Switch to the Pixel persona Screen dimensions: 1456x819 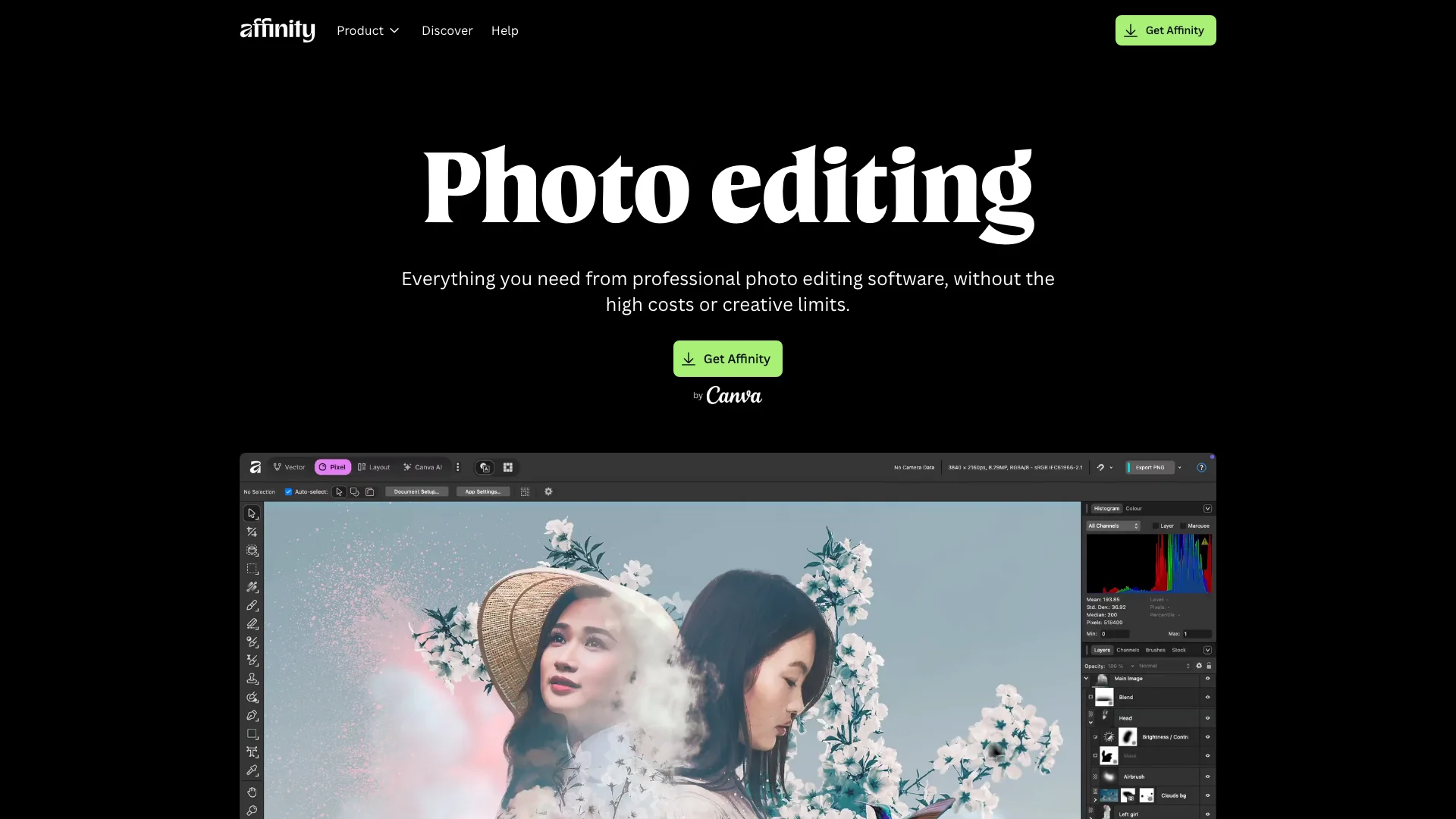point(332,467)
